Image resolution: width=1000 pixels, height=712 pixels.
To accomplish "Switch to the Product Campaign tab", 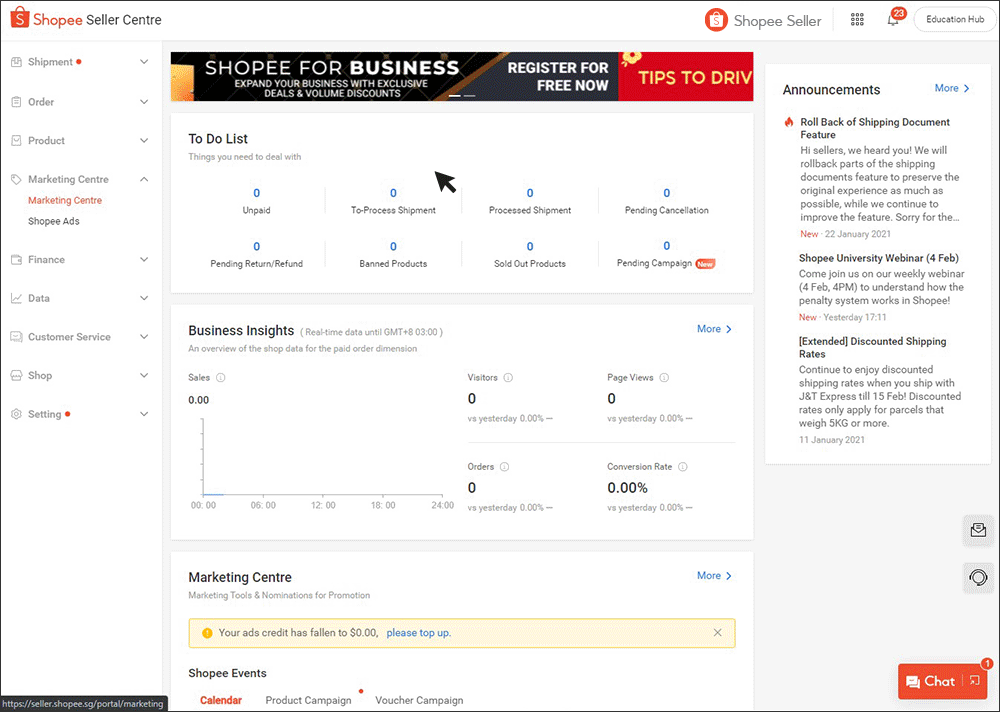I will pos(309,701).
